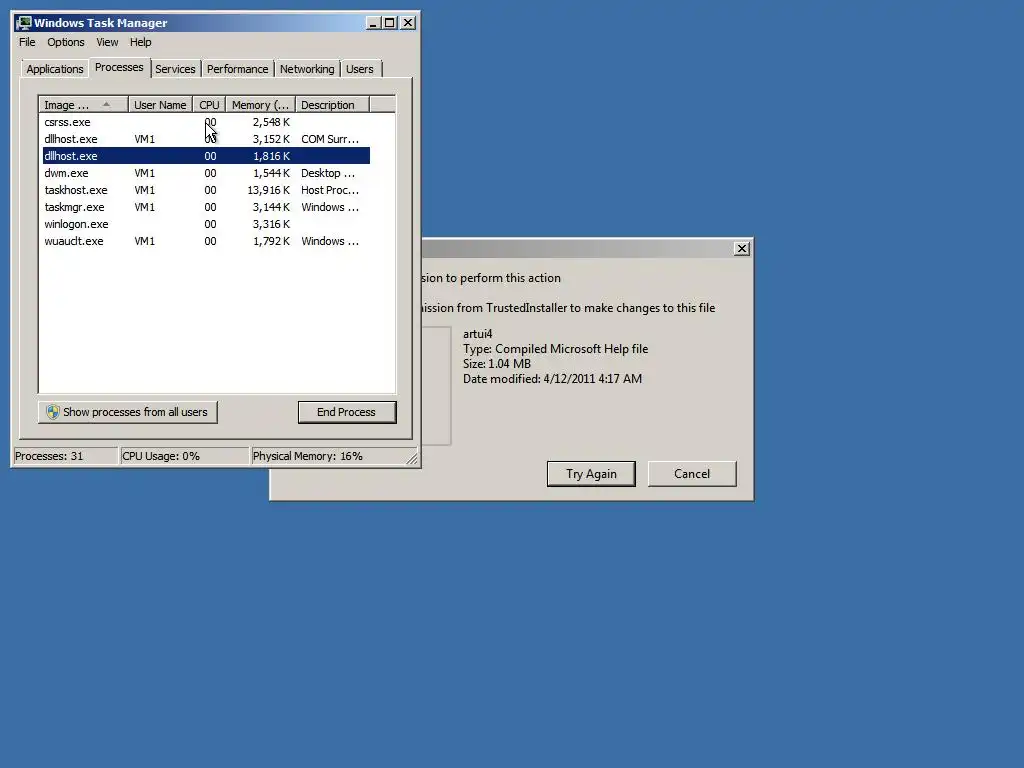The width and height of the screenshot is (1024, 768).
Task: Close the file permission dialog
Action: (742, 249)
